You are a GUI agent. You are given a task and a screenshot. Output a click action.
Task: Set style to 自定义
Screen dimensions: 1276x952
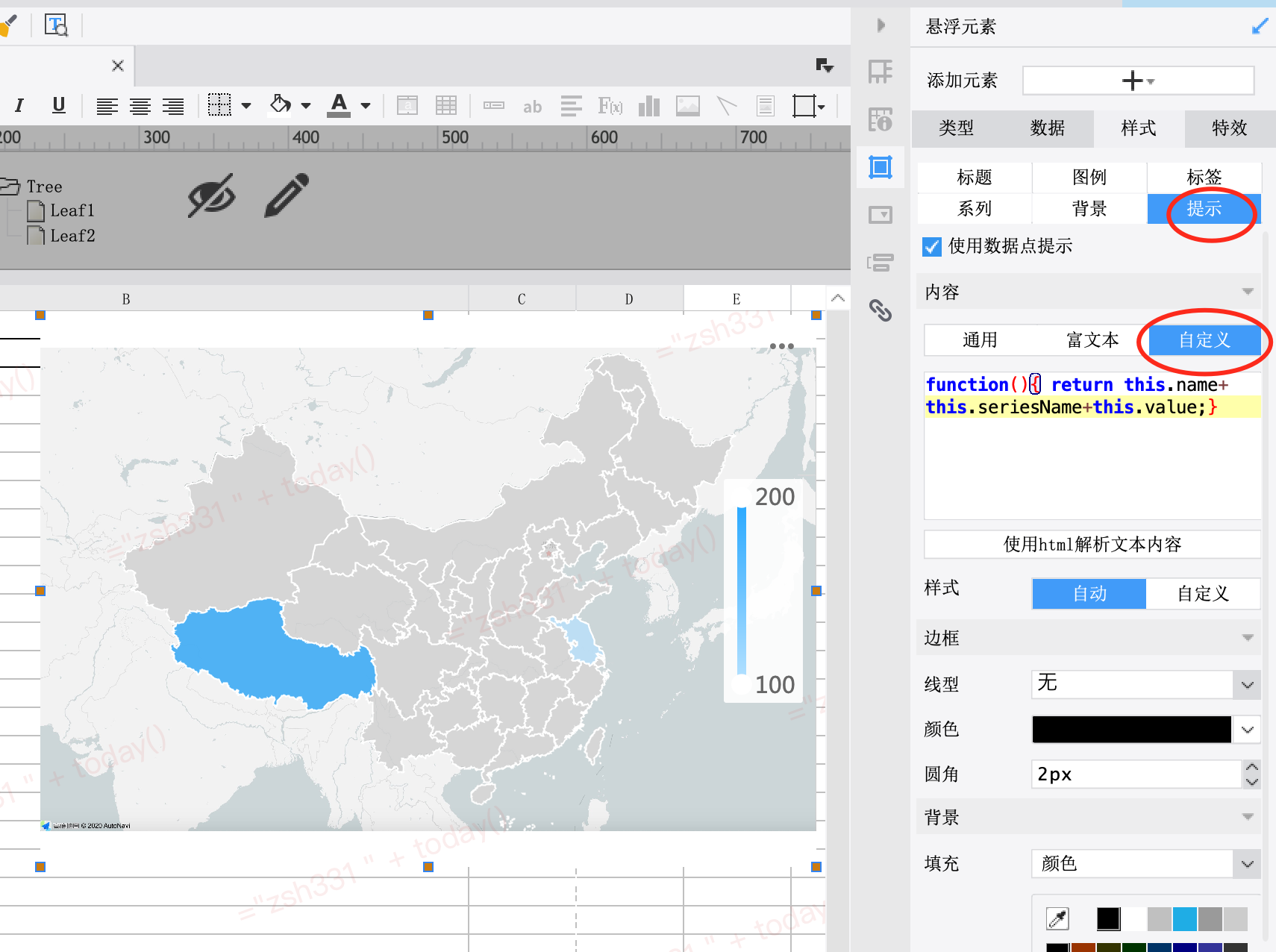1203,594
